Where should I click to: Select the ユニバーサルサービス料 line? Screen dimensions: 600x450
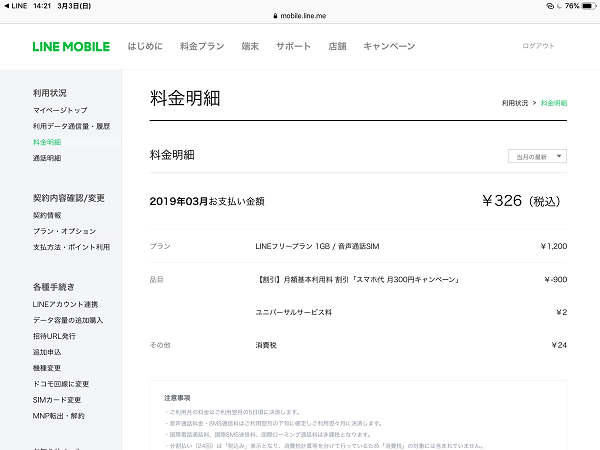click(x=293, y=312)
